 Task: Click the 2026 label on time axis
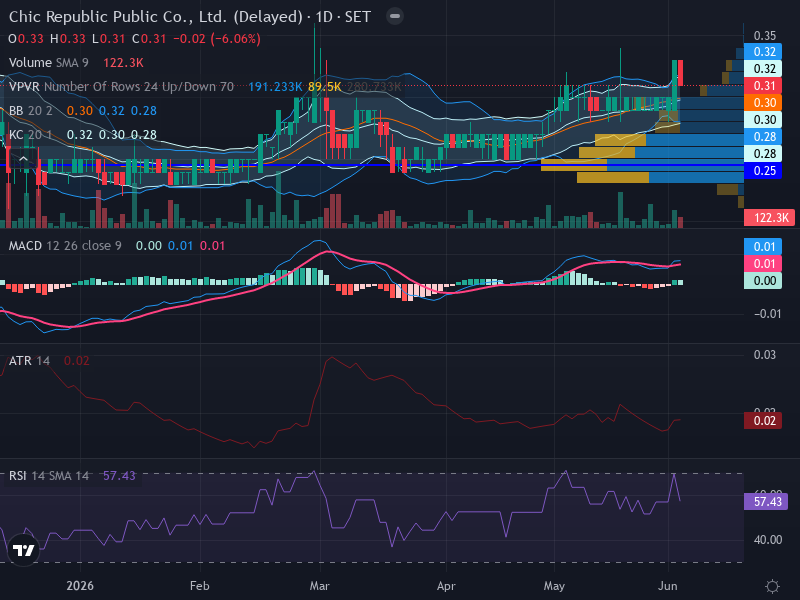[80, 586]
